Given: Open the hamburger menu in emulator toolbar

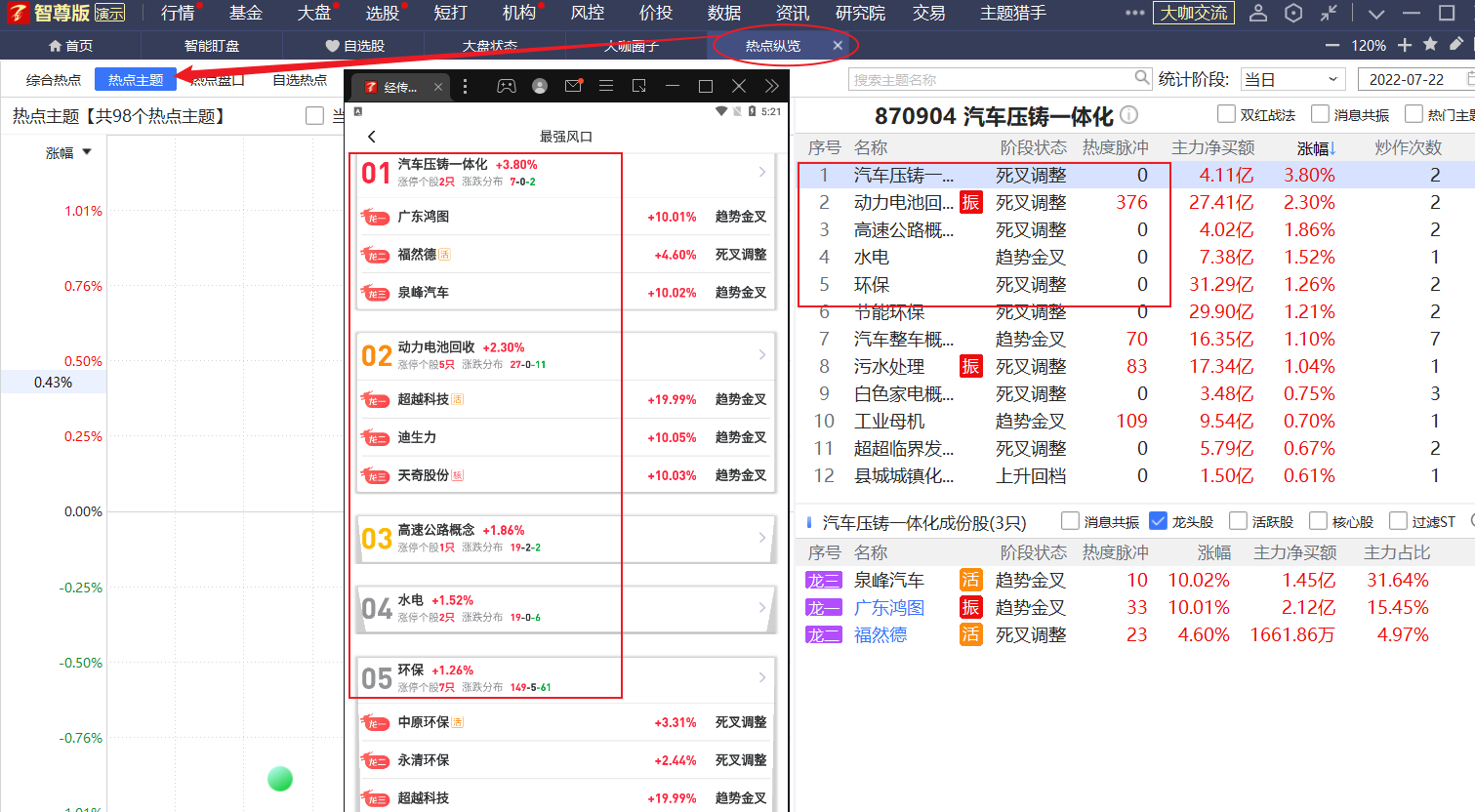Looking at the screenshot, I should coord(606,86).
